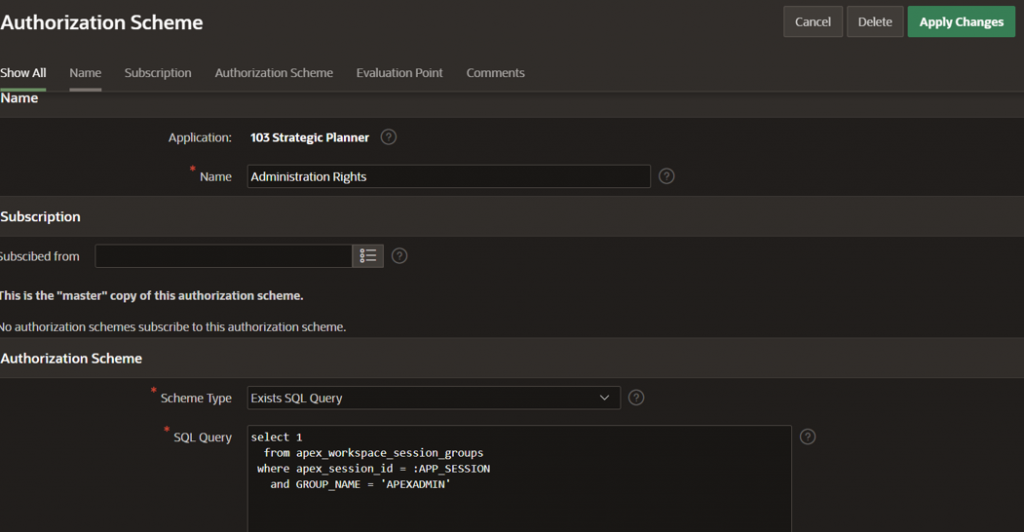Jump to the Authorization Scheme tab

coord(274,73)
